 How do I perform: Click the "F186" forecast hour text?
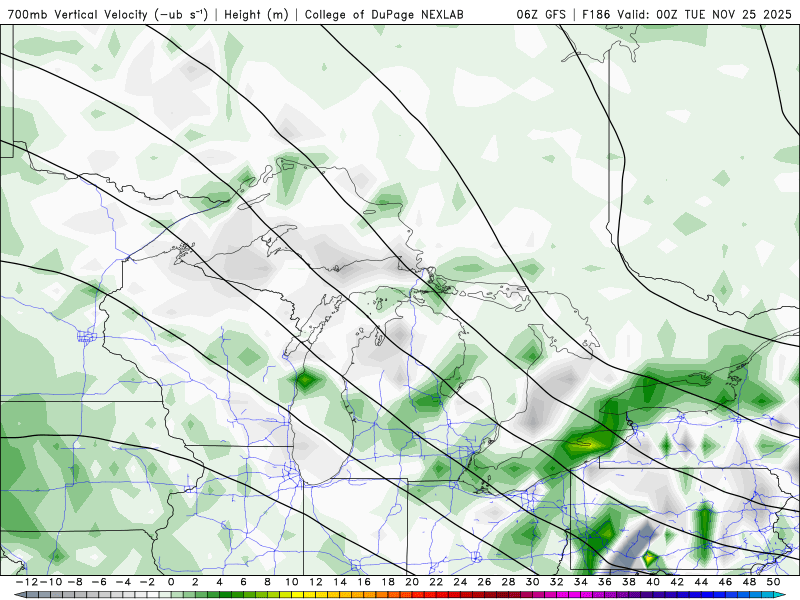(x=596, y=15)
